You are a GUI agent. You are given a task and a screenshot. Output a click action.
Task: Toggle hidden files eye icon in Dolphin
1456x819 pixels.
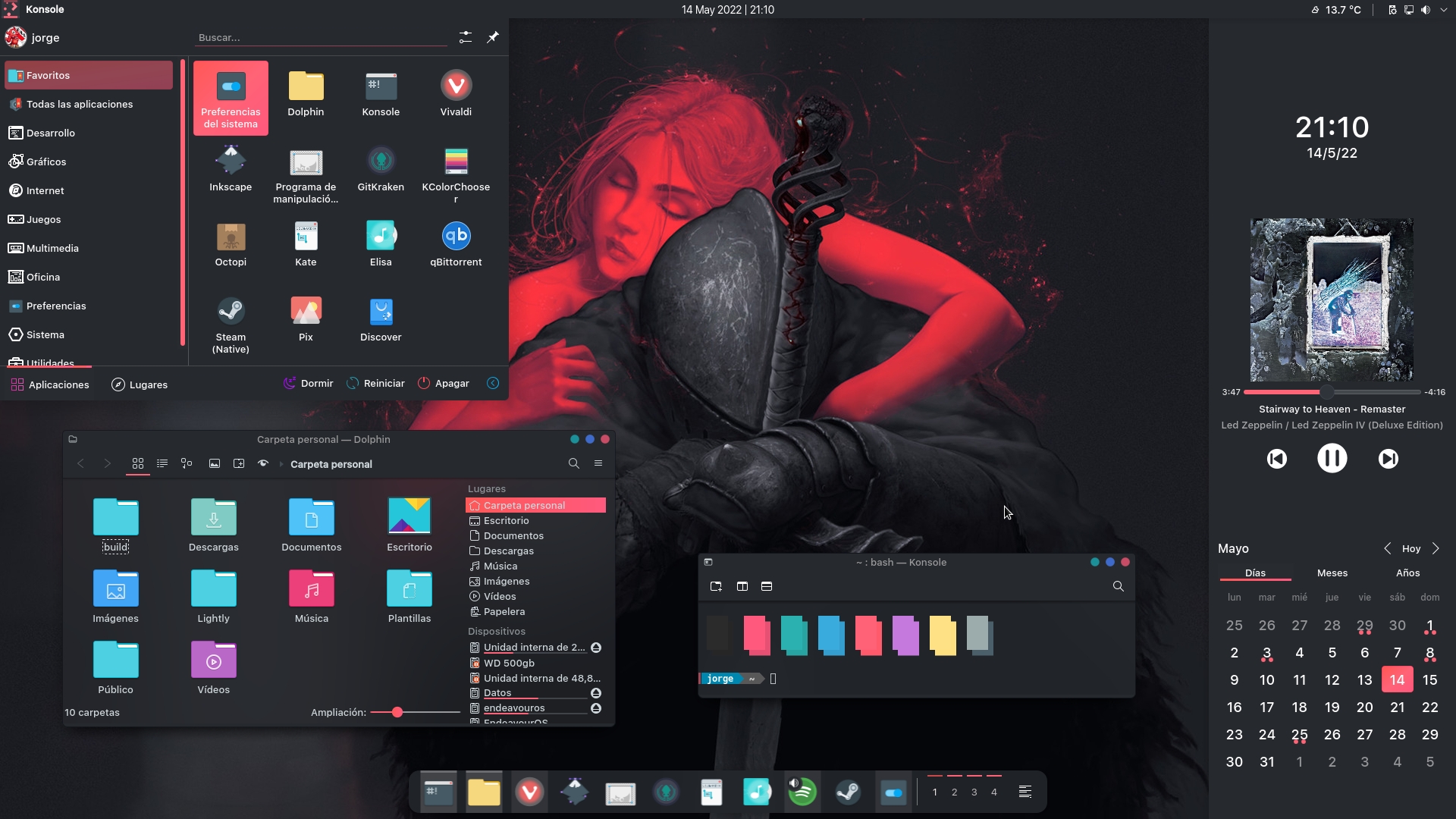263,463
